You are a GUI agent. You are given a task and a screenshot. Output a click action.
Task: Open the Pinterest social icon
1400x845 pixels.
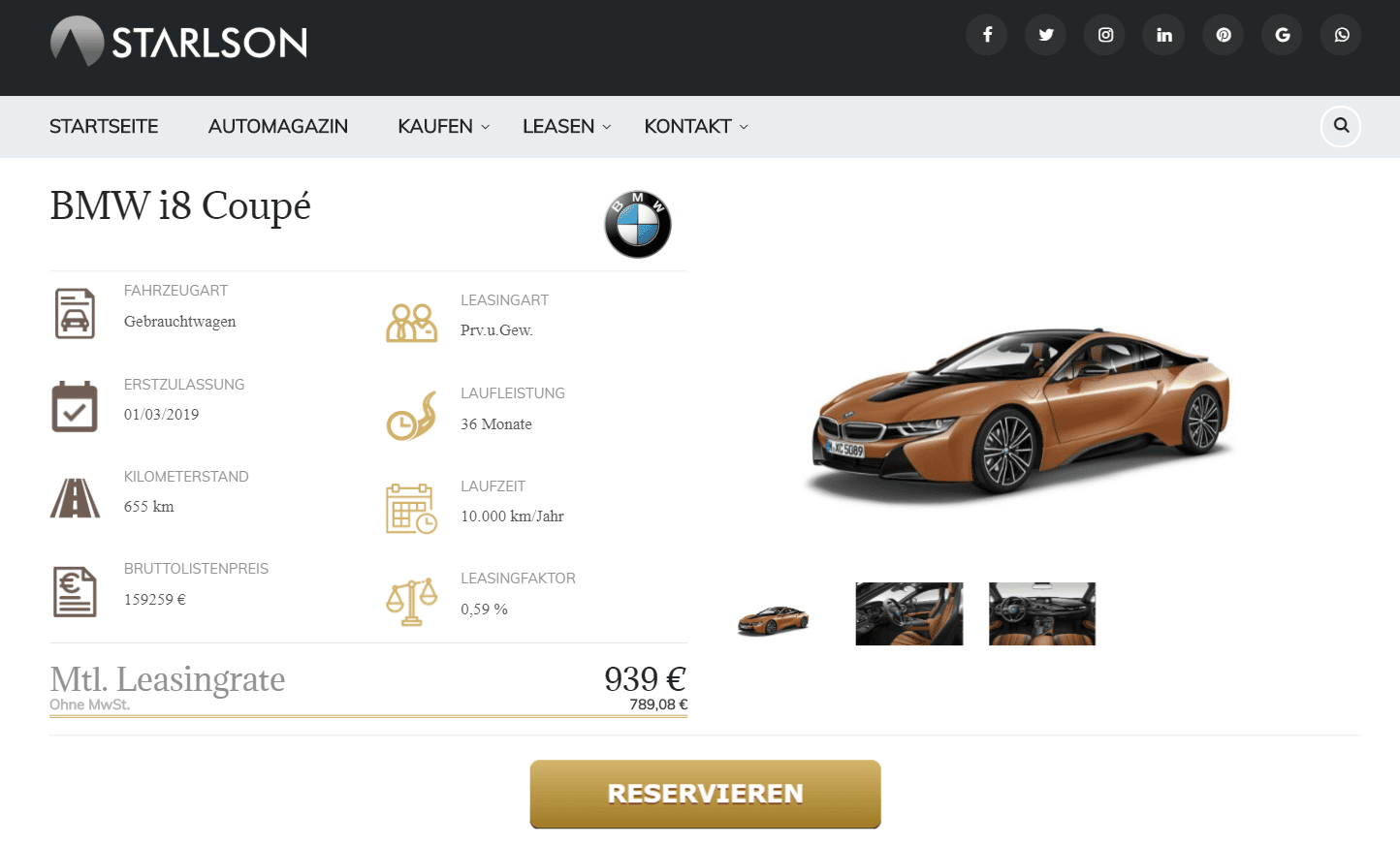pos(1224,35)
